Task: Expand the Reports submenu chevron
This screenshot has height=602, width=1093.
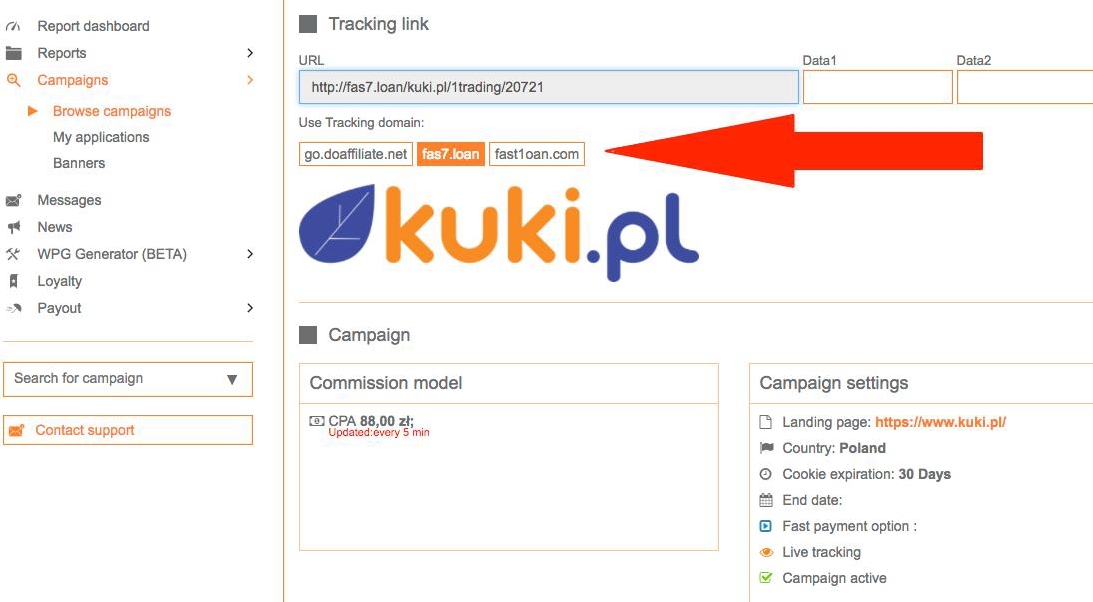Action: click(250, 53)
